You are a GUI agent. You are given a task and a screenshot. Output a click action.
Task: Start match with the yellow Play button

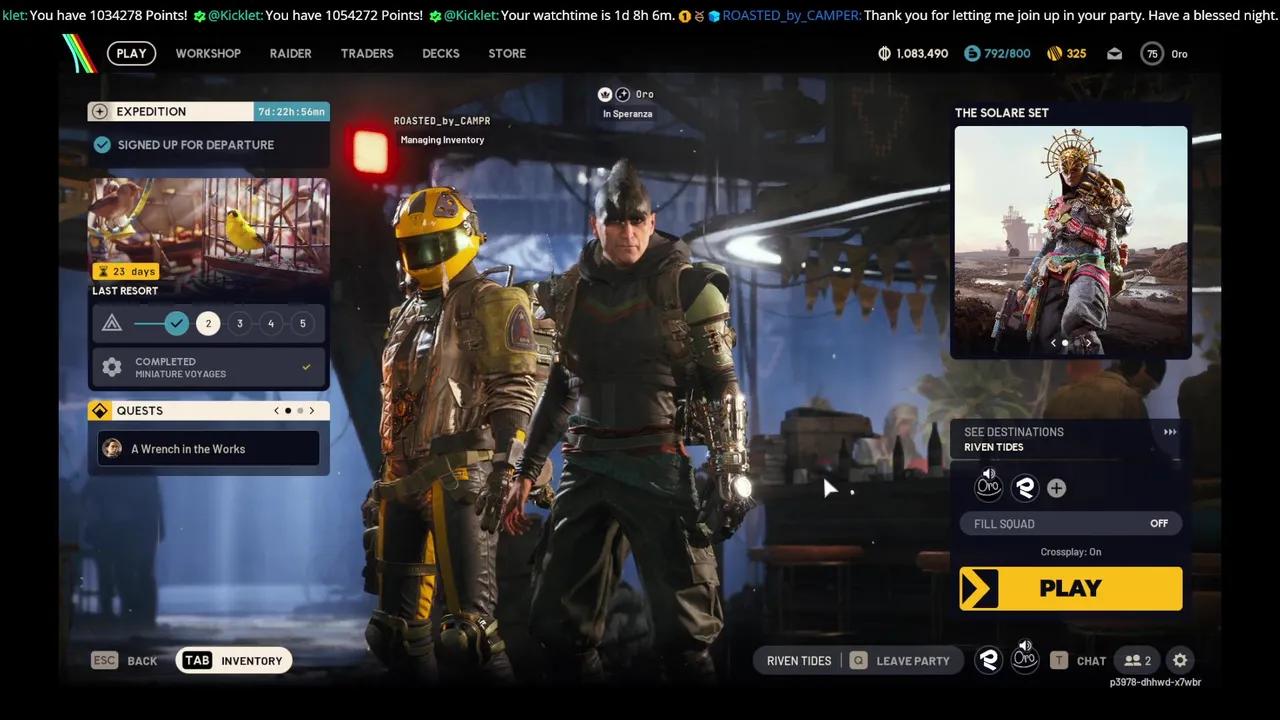(x=1071, y=588)
